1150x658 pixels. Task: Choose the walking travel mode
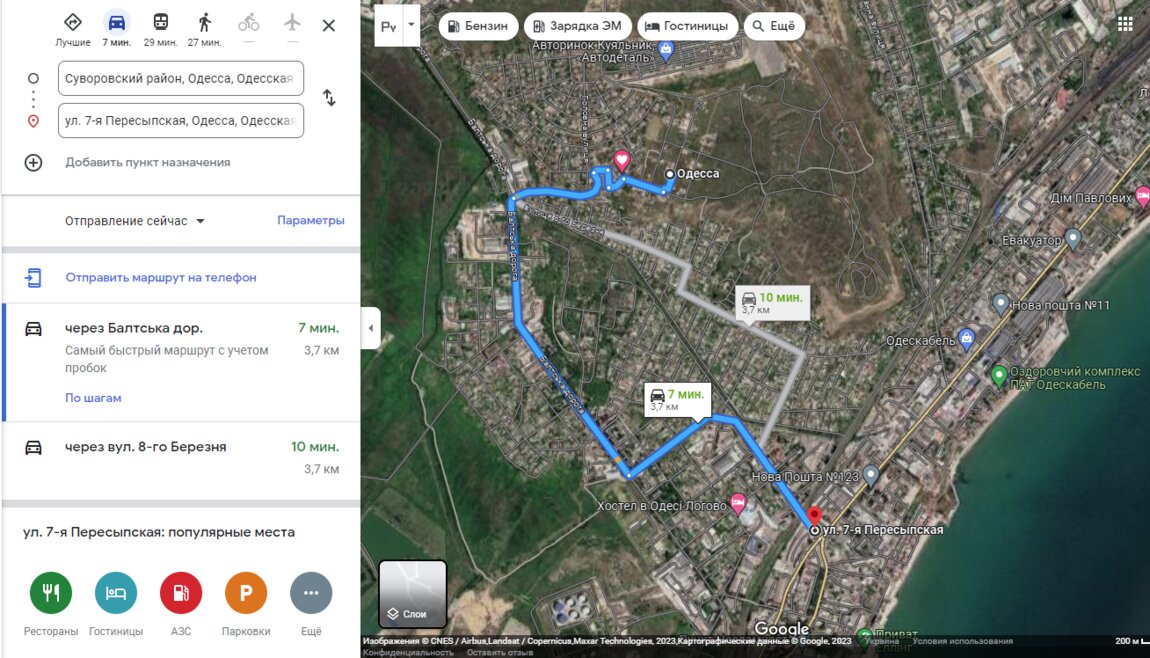205,23
